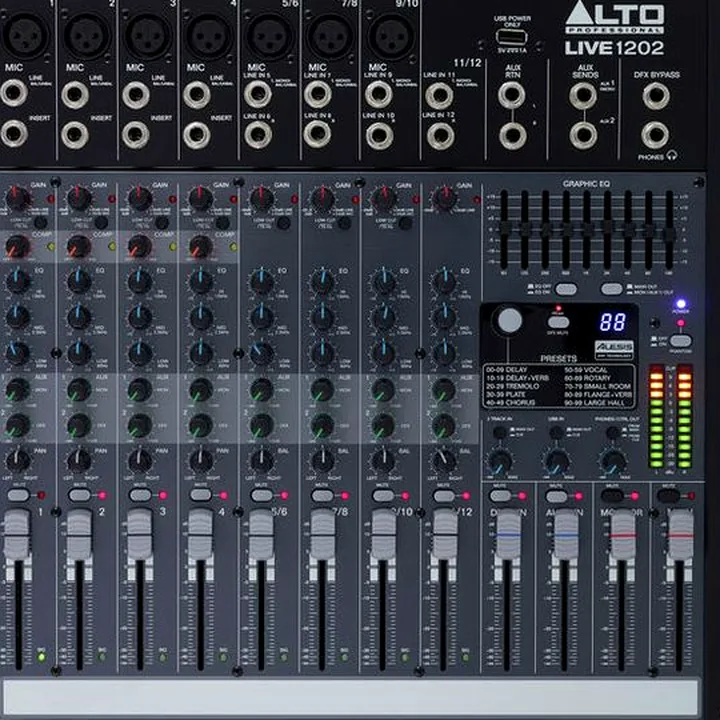Click the channel 1 GAIN knob
The width and height of the screenshot is (720, 720).
pyautogui.click(x=17, y=199)
